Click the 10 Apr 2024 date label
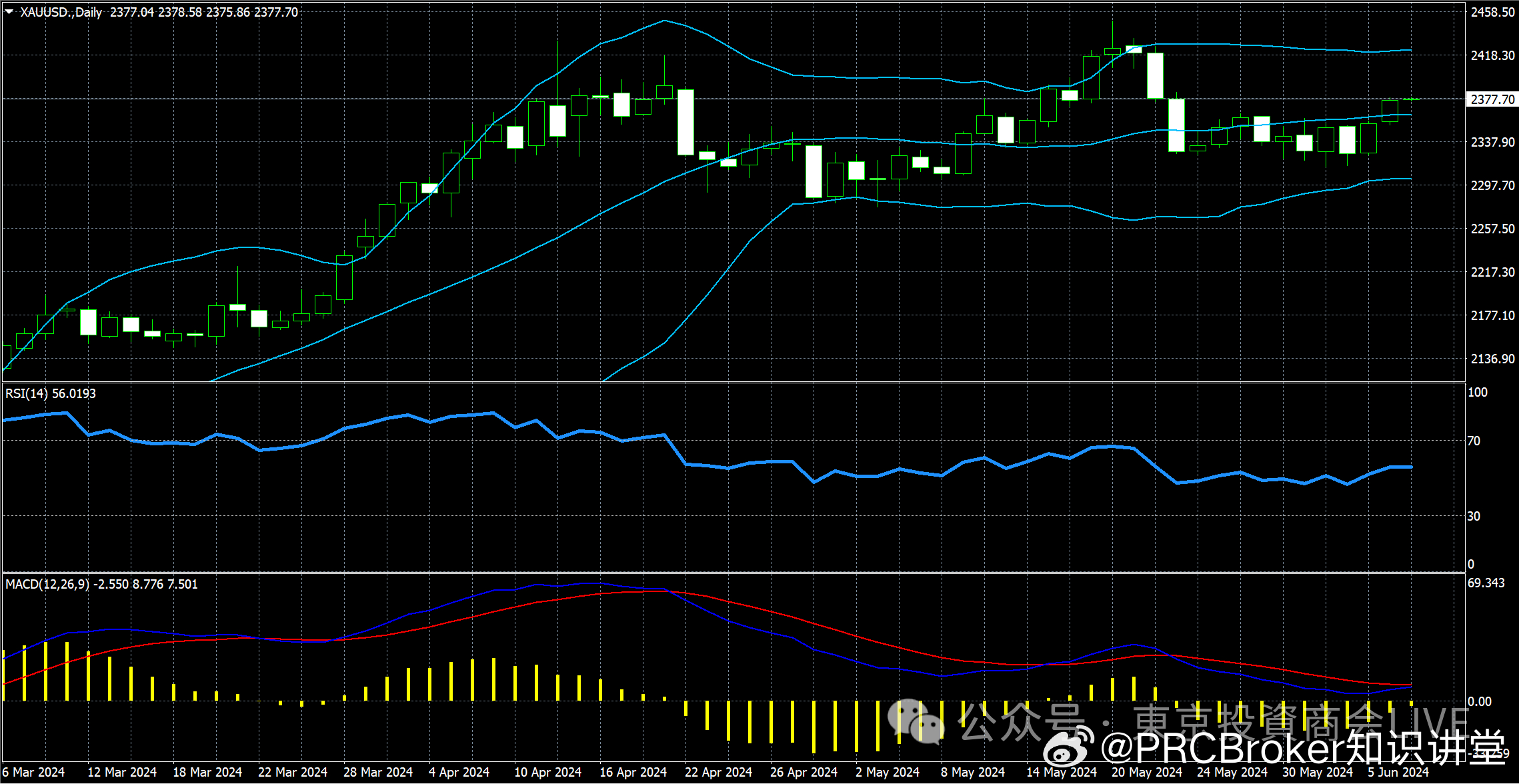This screenshot has width=1519, height=784. (548, 772)
